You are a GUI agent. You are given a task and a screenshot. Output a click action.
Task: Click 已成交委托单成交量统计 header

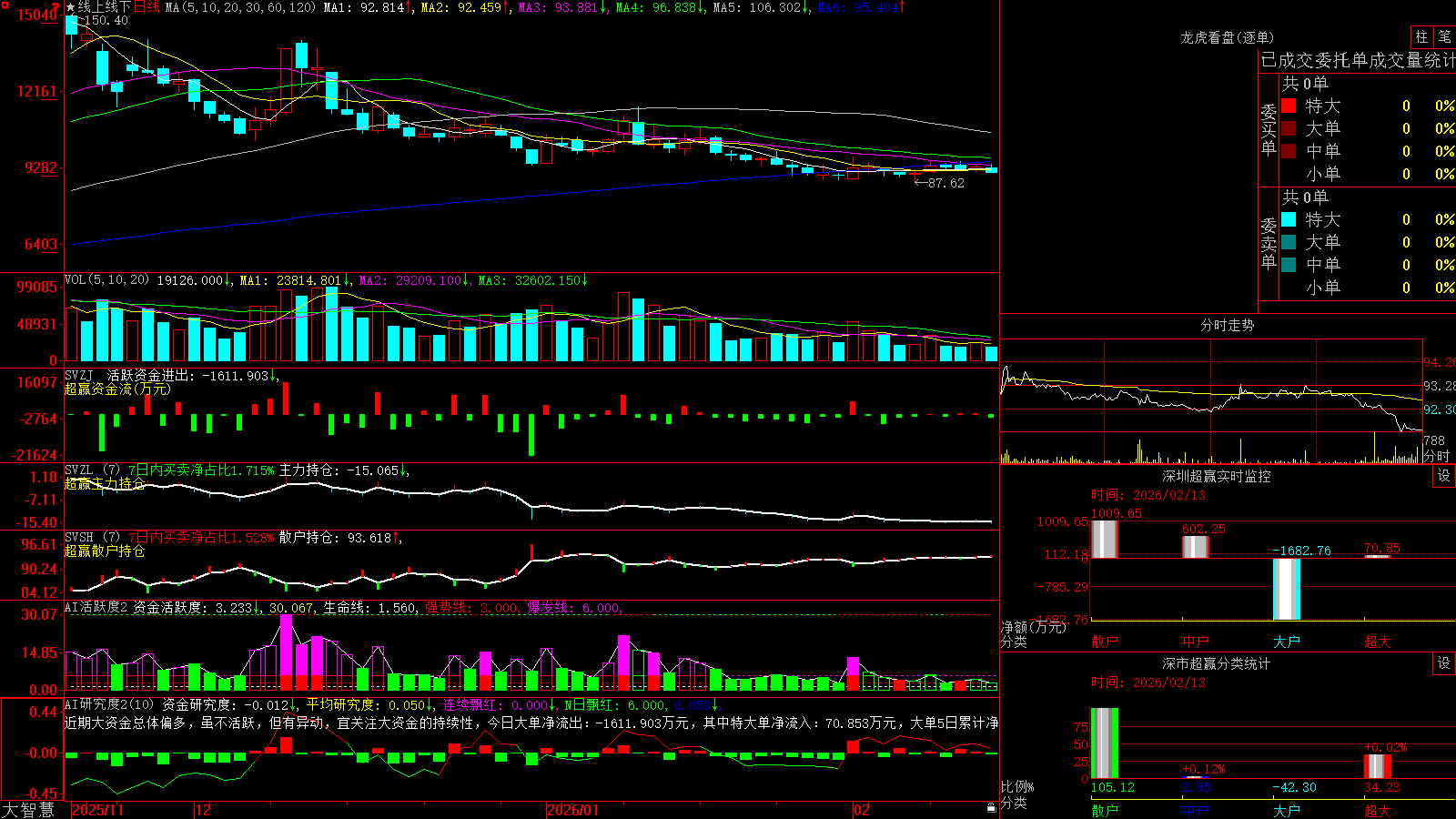coord(1358,61)
